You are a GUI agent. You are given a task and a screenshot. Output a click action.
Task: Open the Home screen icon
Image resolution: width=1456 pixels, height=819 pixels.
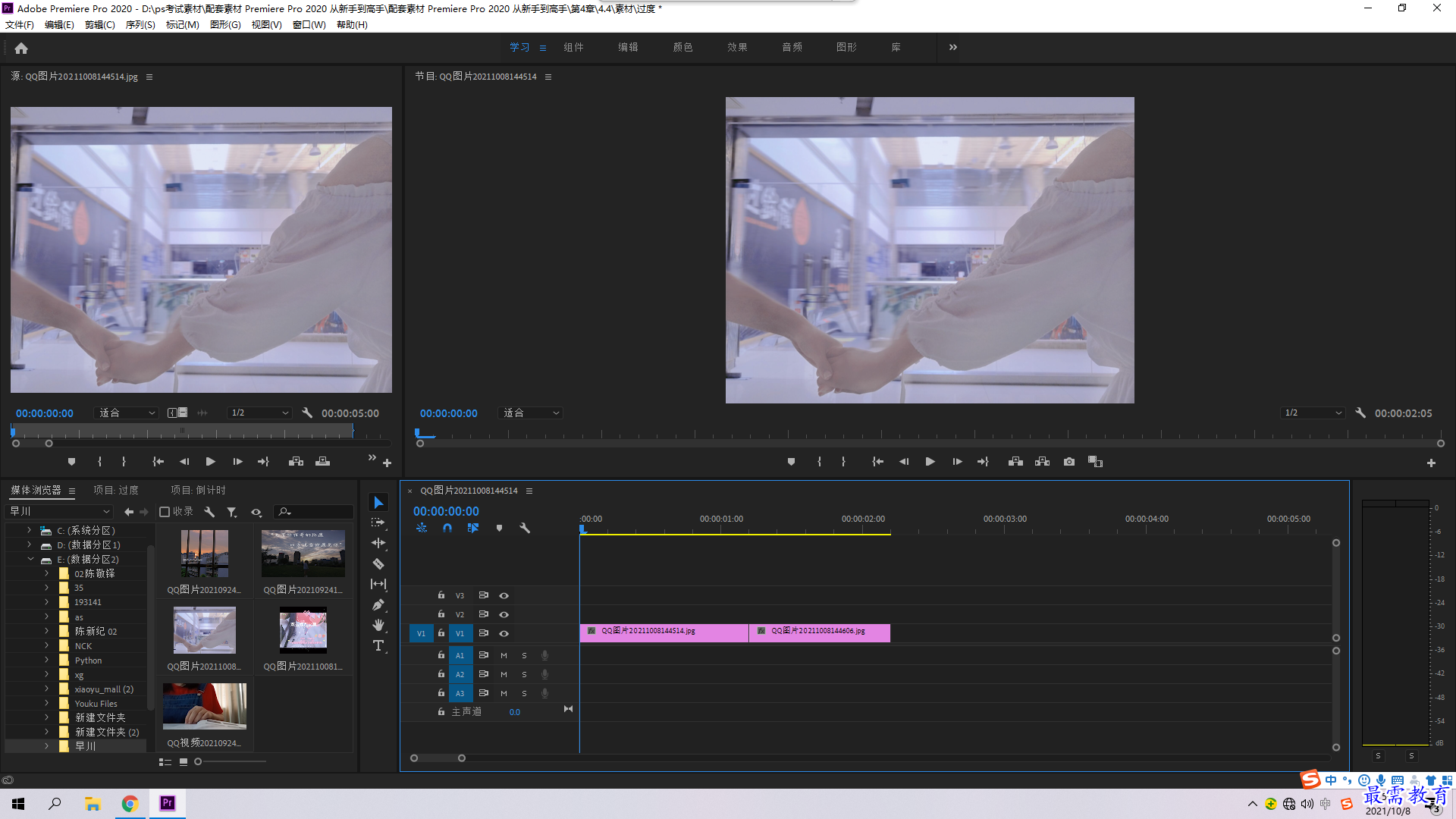[21, 48]
